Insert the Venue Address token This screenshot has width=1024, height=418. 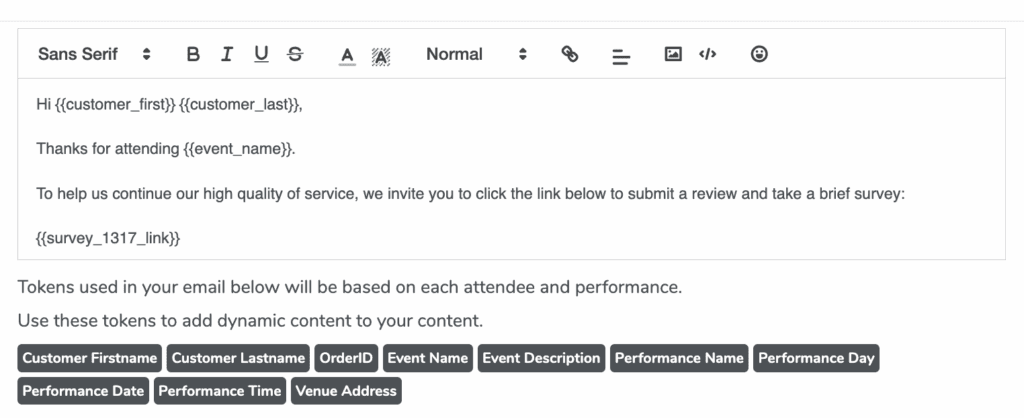coord(346,391)
